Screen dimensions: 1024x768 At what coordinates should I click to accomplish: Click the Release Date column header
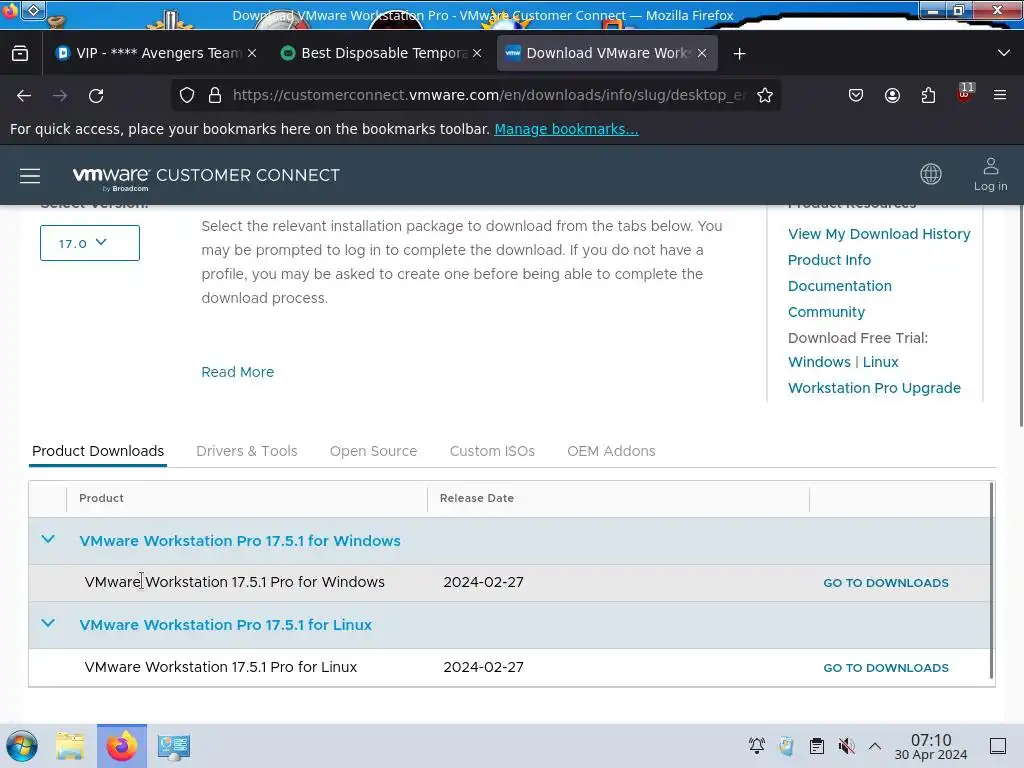point(477,498)
